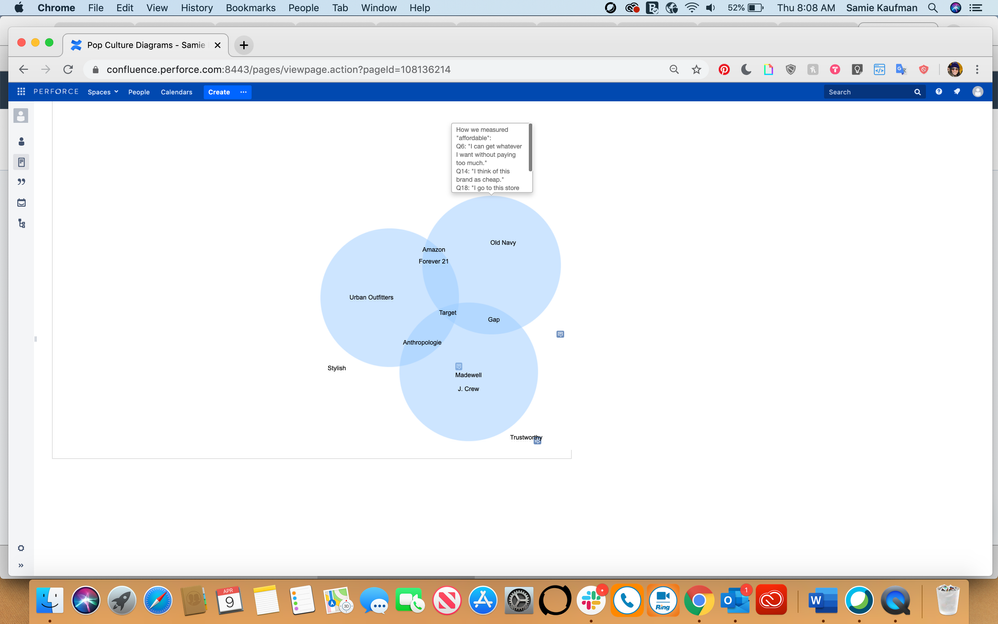Click the comment icon on Trustworthy label
Viewport: 998px width, 624px height.
[538, 441]
